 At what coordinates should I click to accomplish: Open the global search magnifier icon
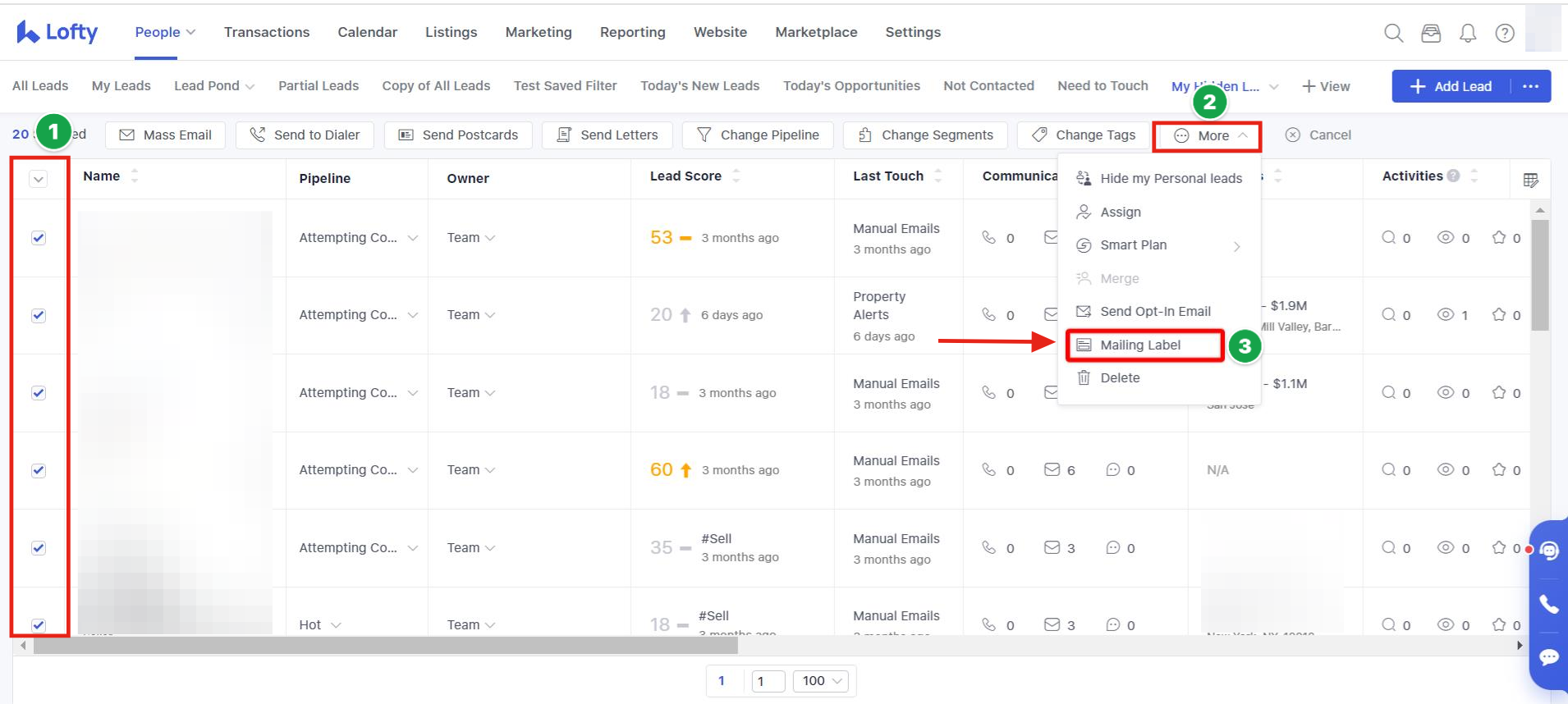[1393, 33]
